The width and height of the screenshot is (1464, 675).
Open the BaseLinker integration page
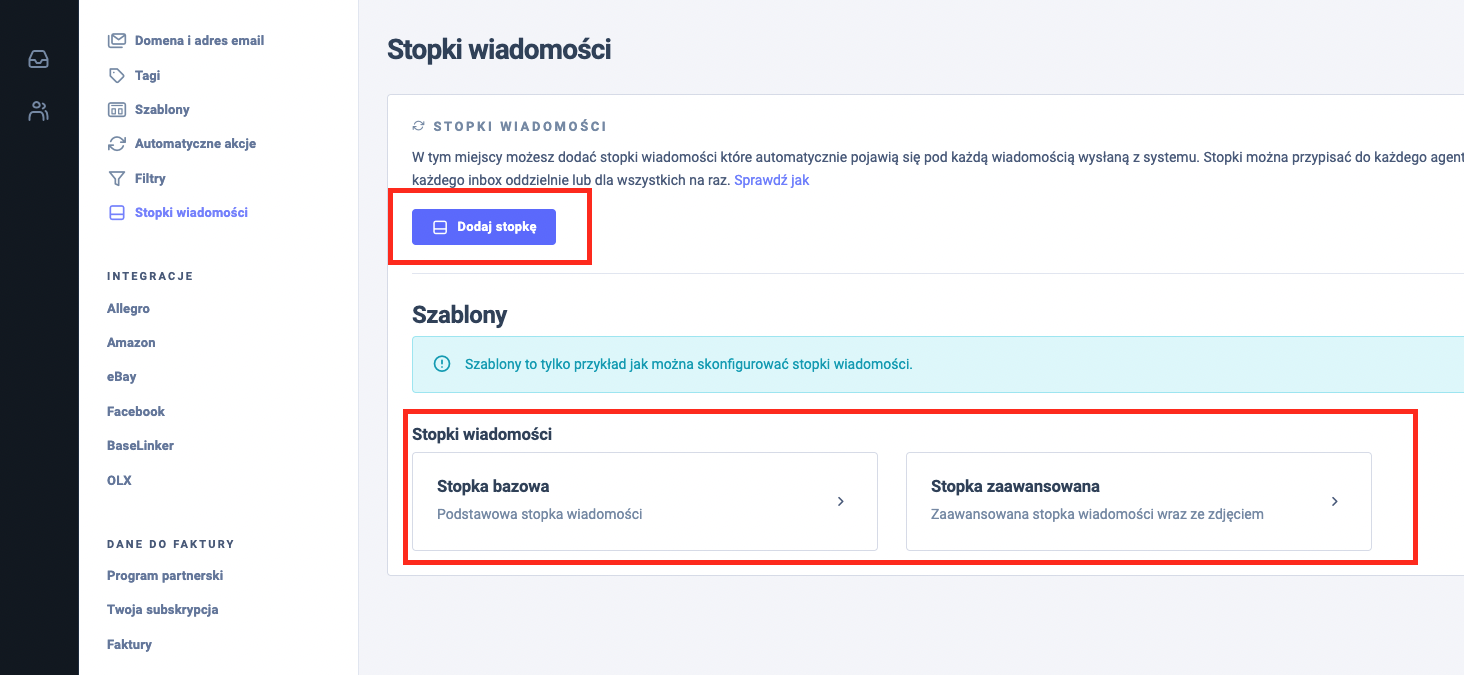(140, 446)
